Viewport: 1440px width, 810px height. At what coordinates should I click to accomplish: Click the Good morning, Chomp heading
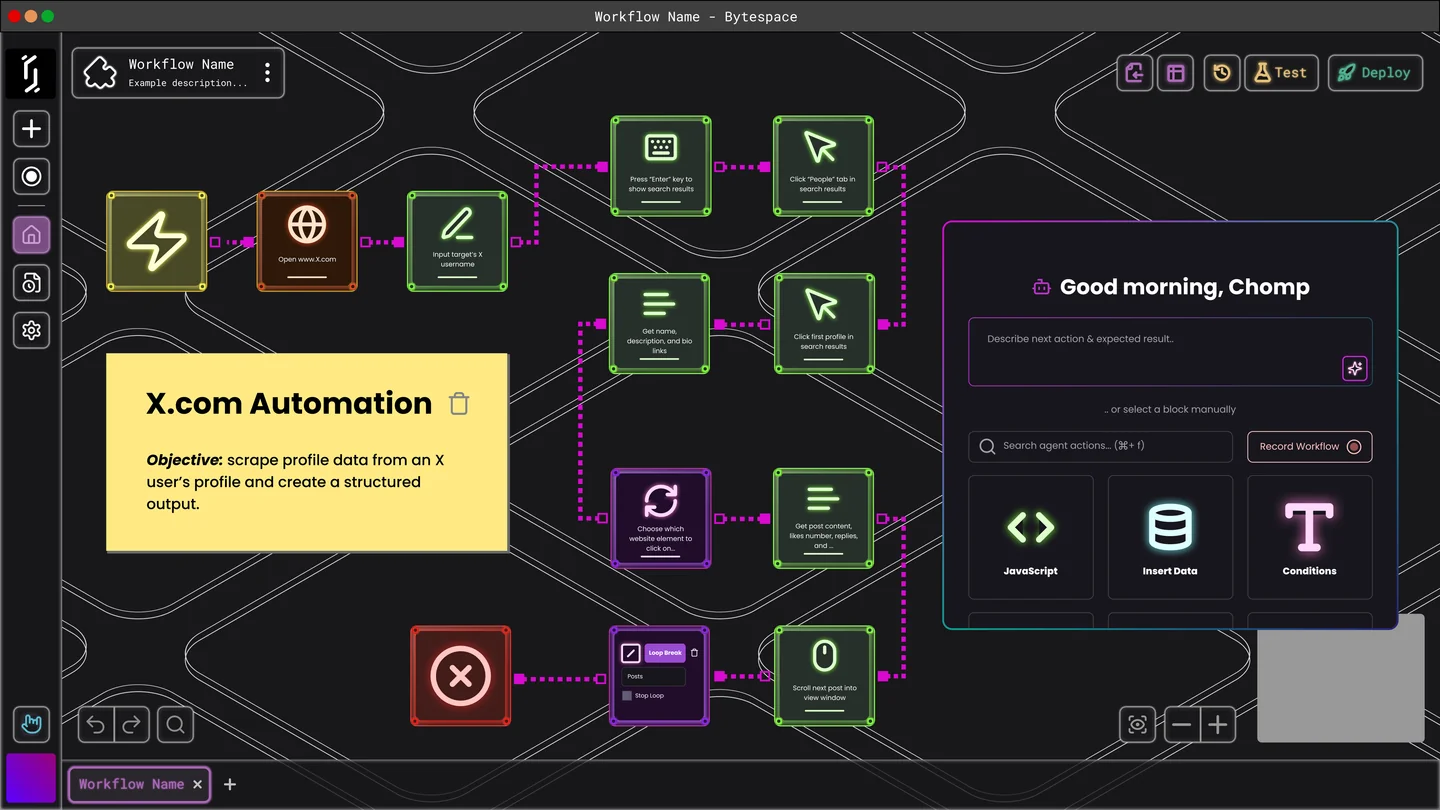coord(1184,287)
